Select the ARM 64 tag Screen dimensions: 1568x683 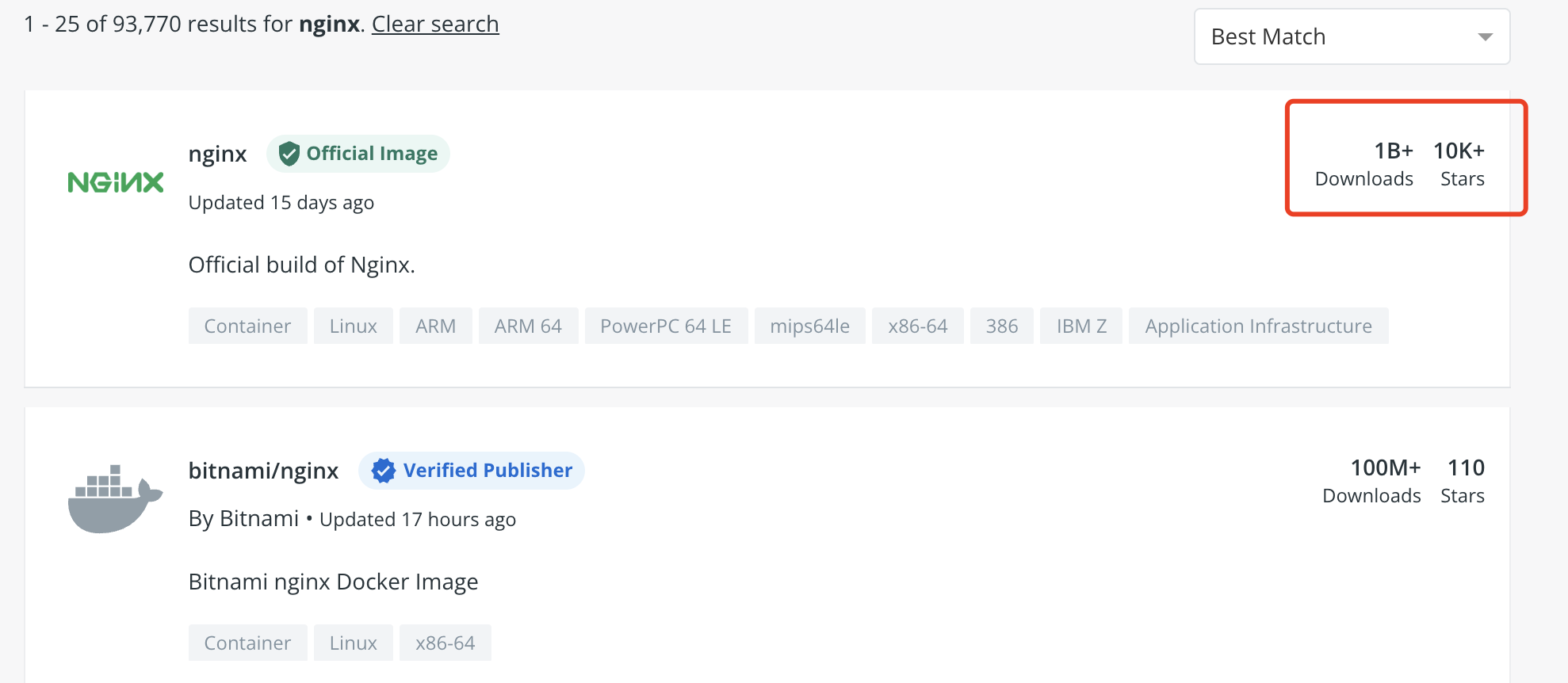pos(528,326)
